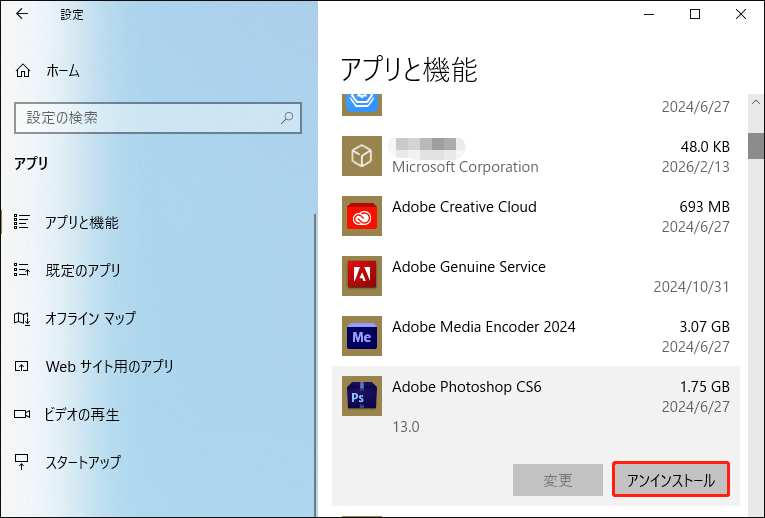The image size is (765, 518).
Task: Open オフライン マップ in the sidebar
Action: pos(91,318)
